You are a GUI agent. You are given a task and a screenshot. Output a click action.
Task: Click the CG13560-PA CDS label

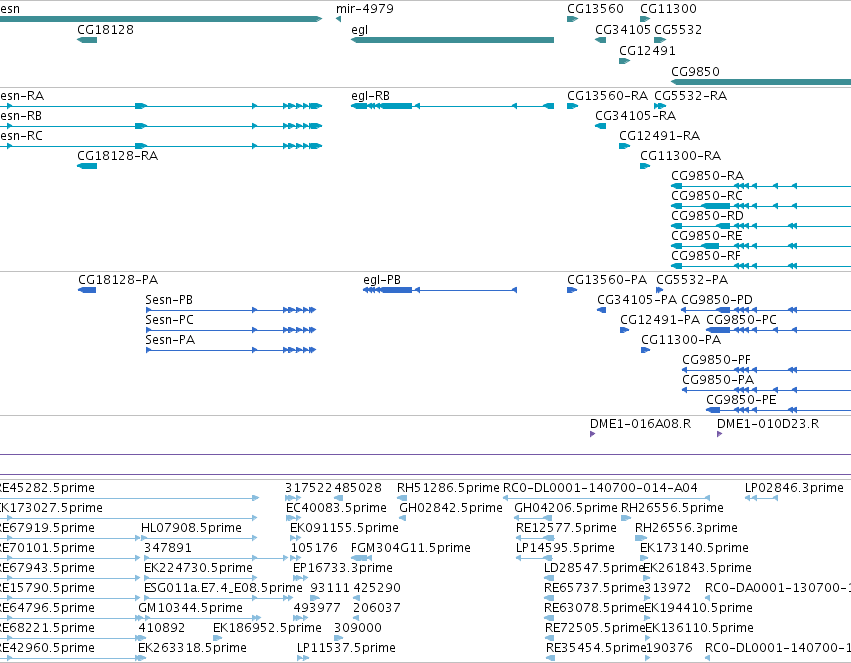point(607,280)
